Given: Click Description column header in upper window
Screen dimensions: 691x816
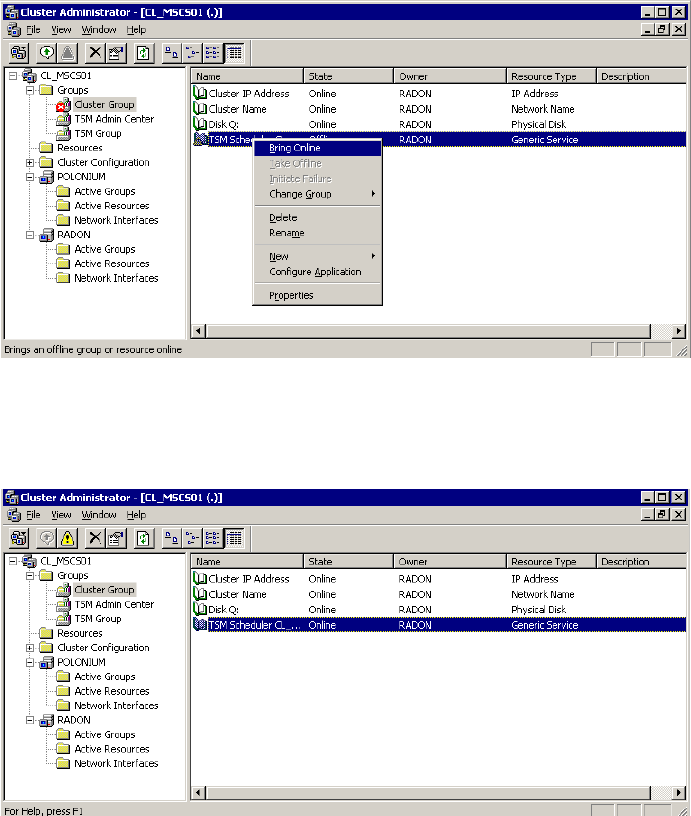Looking at the screenshot, I should point(641,76).
